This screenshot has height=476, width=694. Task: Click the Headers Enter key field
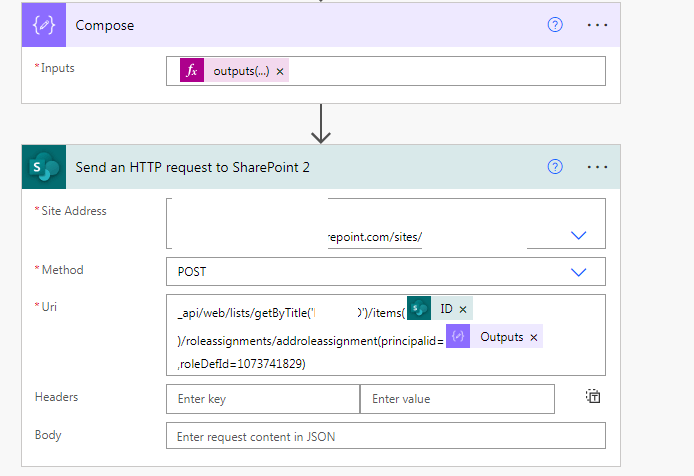(263, 399)
